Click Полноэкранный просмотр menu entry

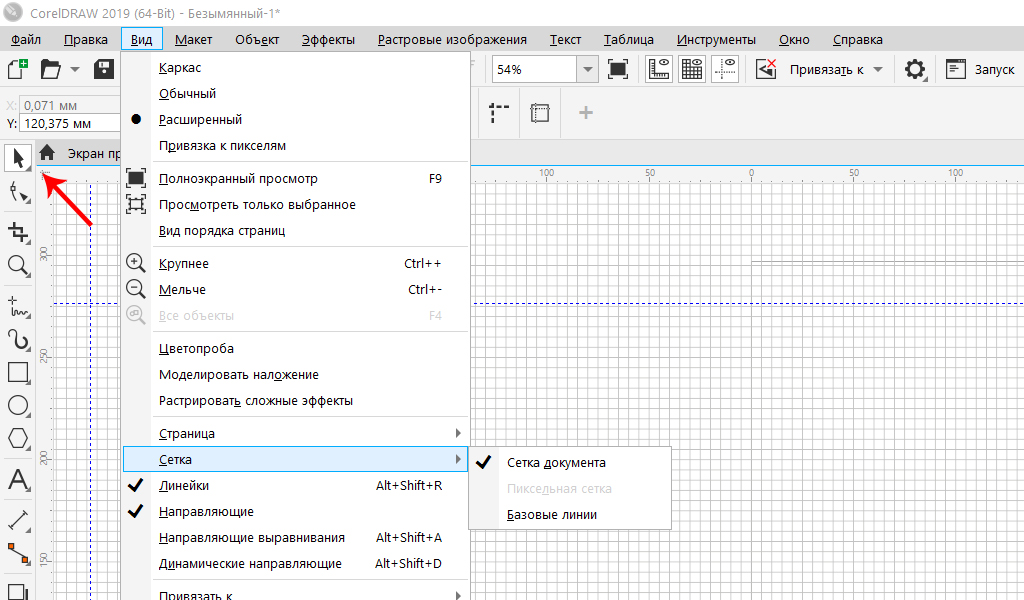tap(238, 179)
